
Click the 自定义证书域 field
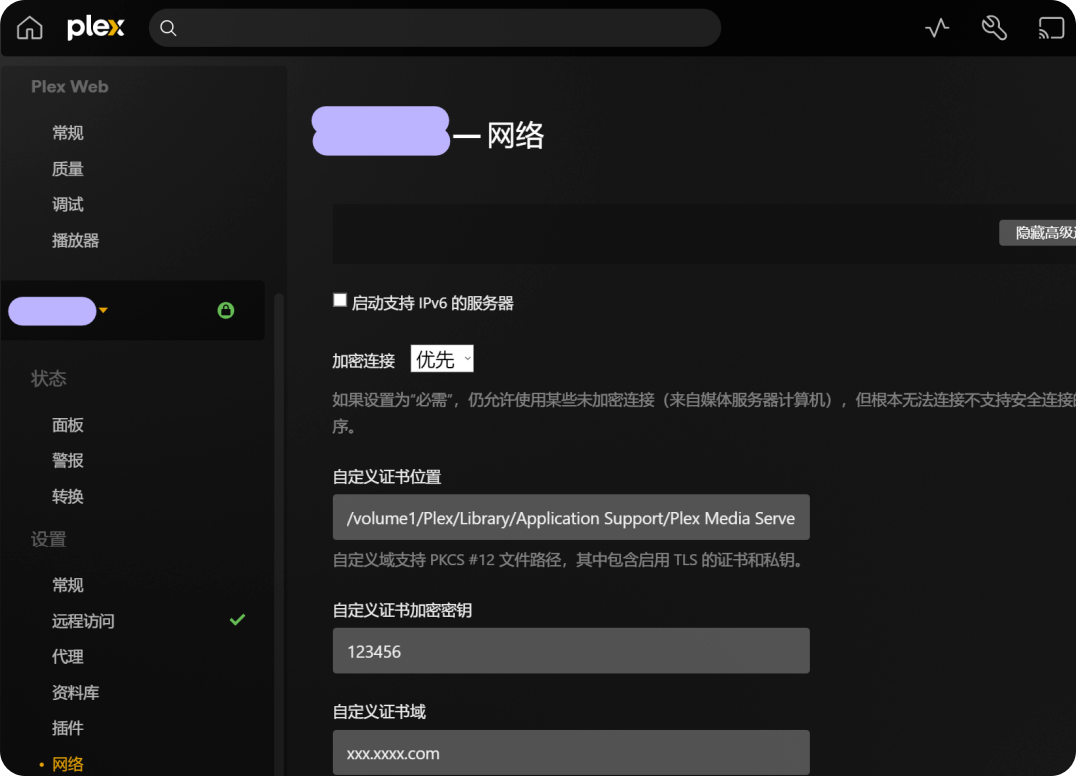tap(571, 752)
